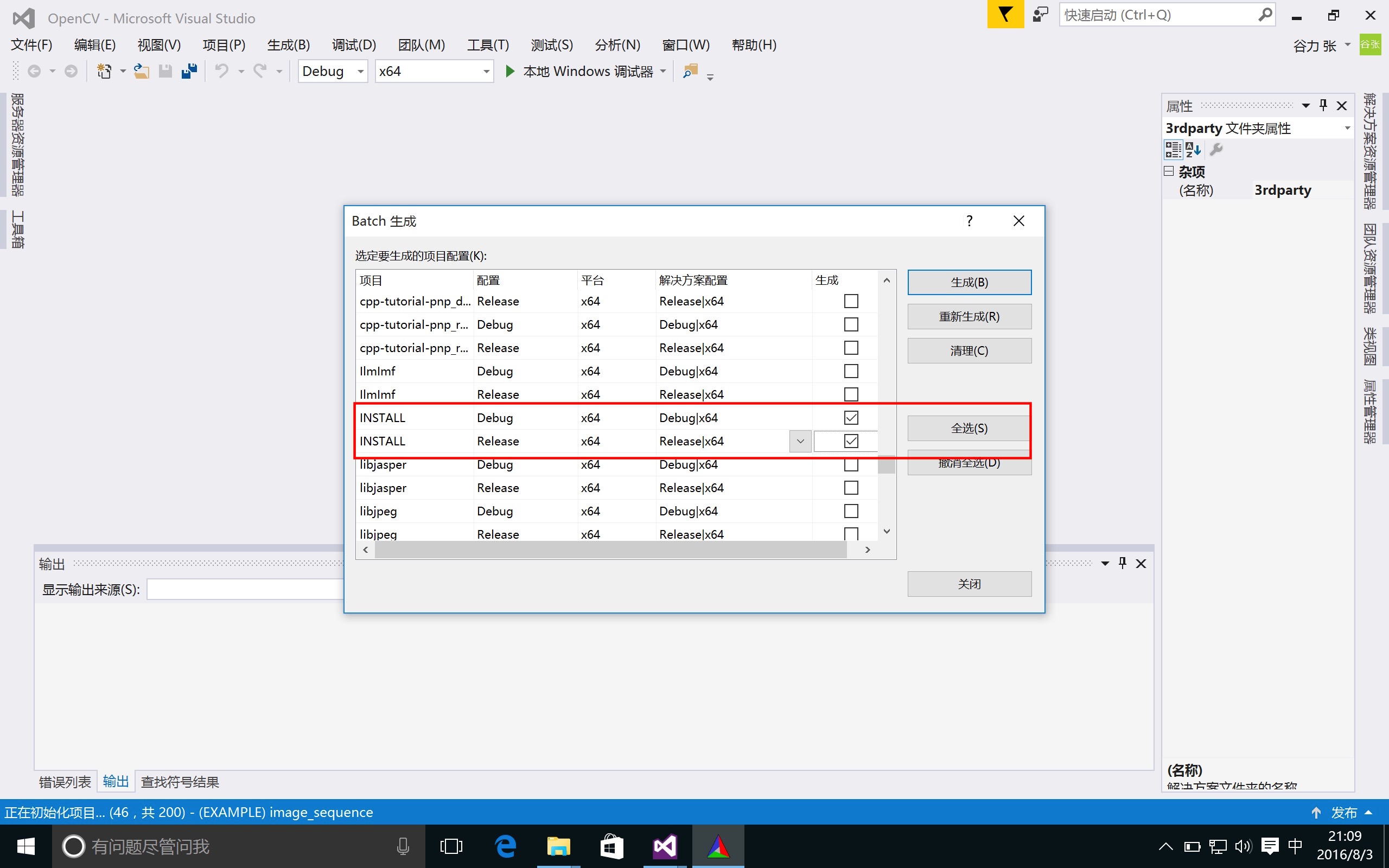Open the 文件(F) menu

[x=31, y=45]
